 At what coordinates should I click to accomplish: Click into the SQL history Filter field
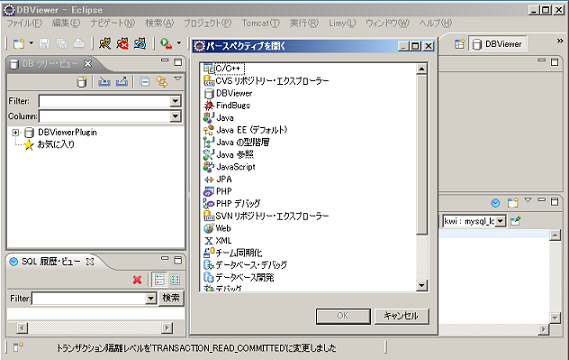(89, 298)
